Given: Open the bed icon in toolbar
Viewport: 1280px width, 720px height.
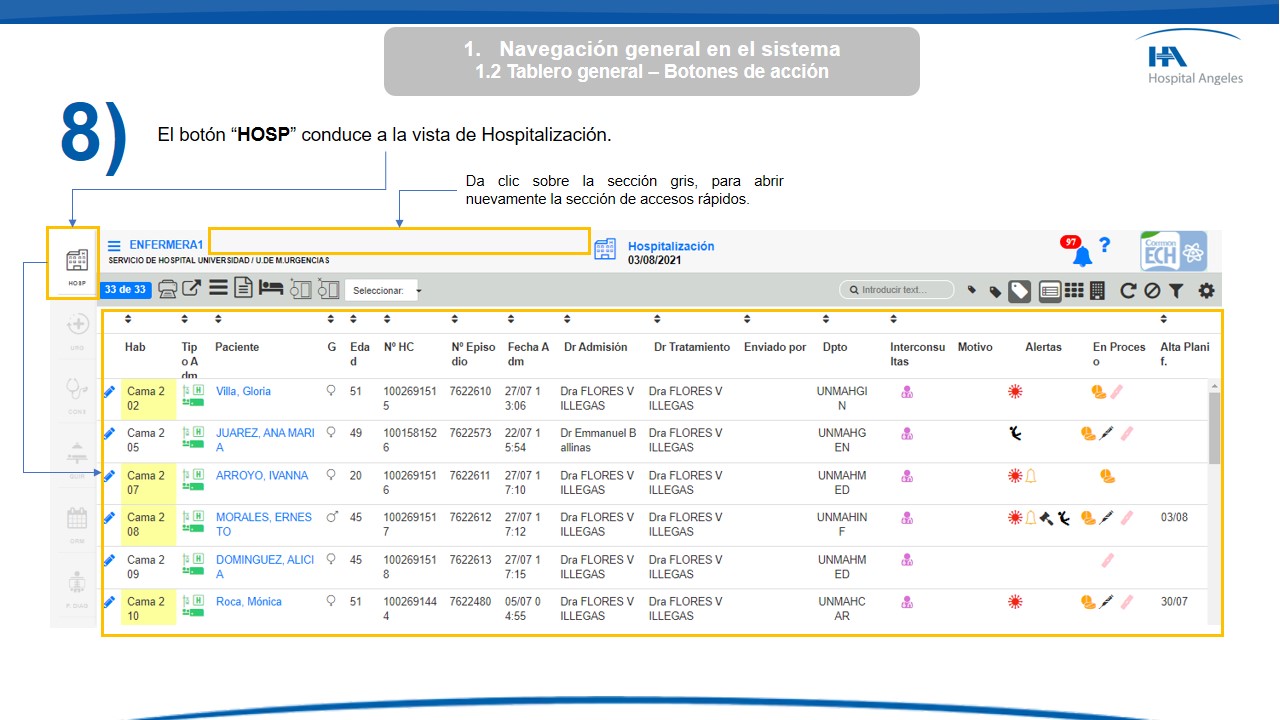Looking at the screenshot, I should [x=270, y=289].
